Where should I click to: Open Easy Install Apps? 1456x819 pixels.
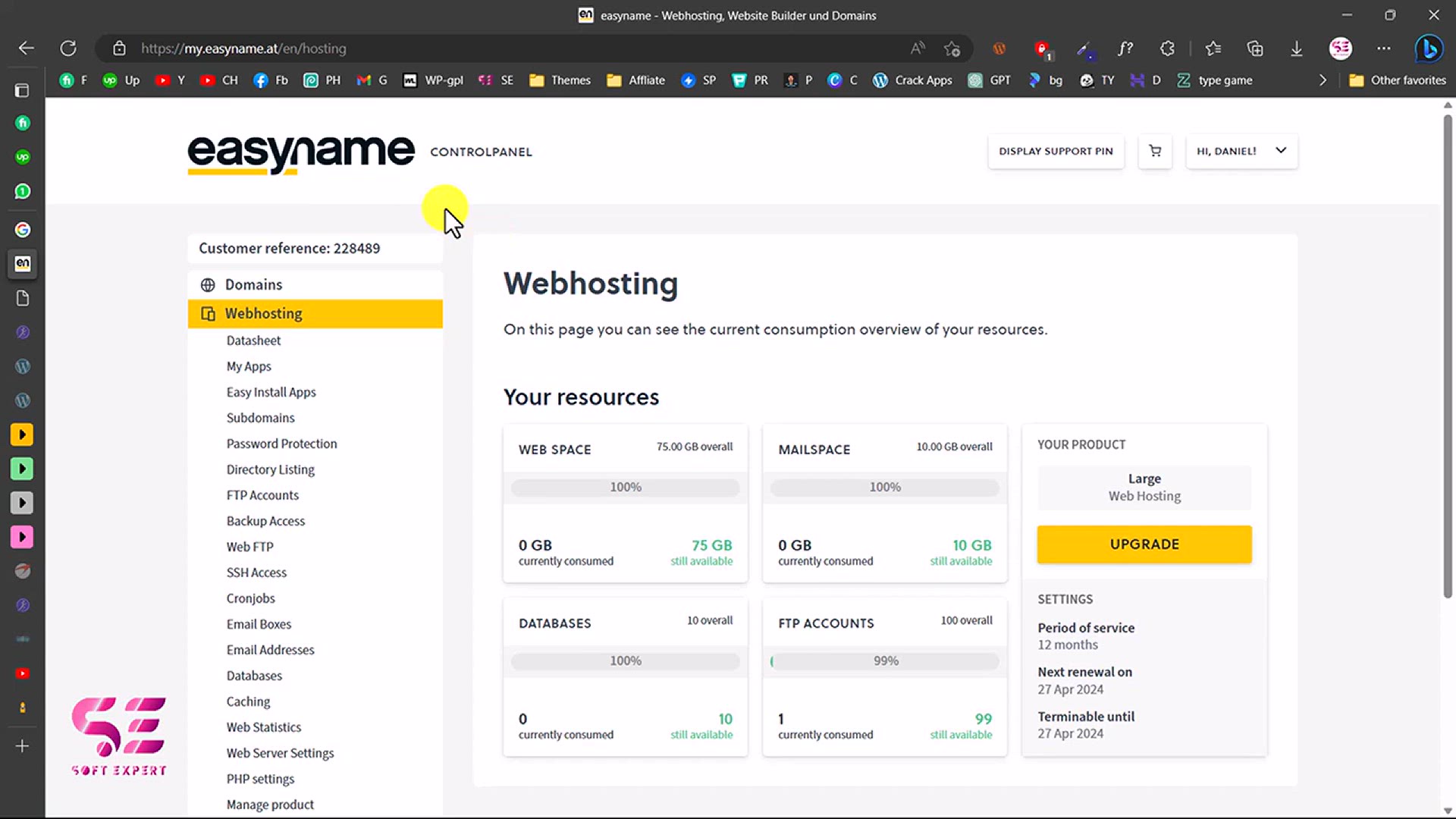pos(271,393)
